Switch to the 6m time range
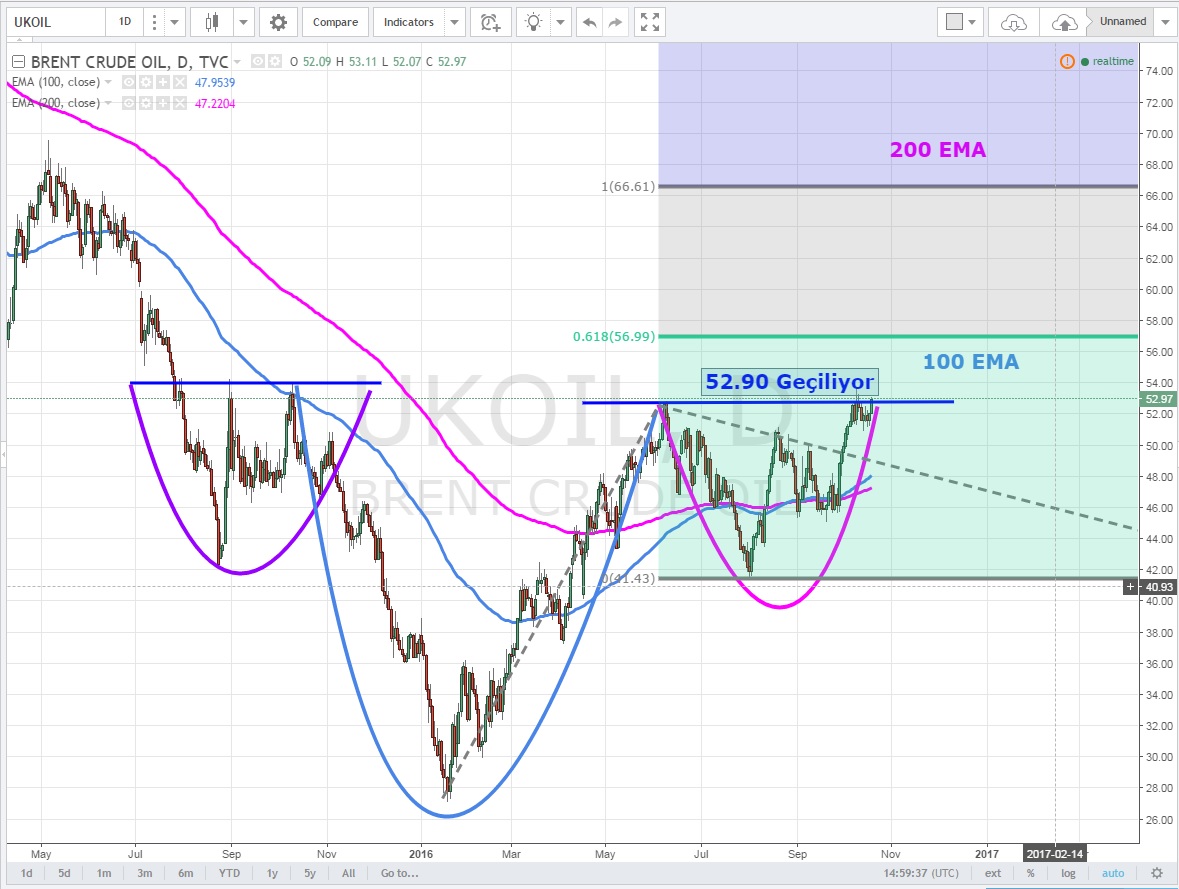Image resolution: width=1179 pixels, height=889 pixels. point(185,873)
